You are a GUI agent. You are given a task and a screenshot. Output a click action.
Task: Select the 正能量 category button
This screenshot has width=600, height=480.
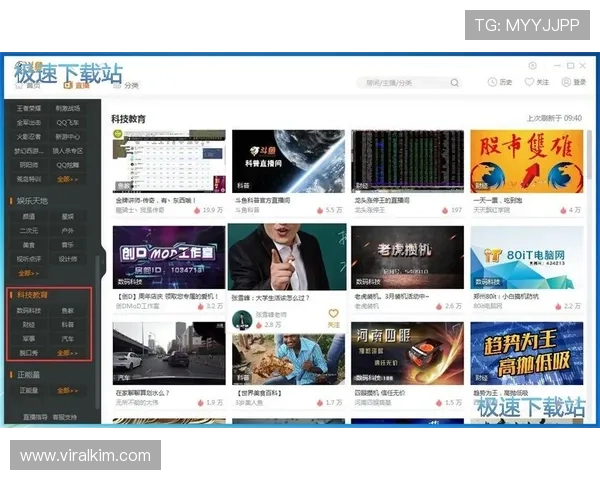tap(29, 390)
